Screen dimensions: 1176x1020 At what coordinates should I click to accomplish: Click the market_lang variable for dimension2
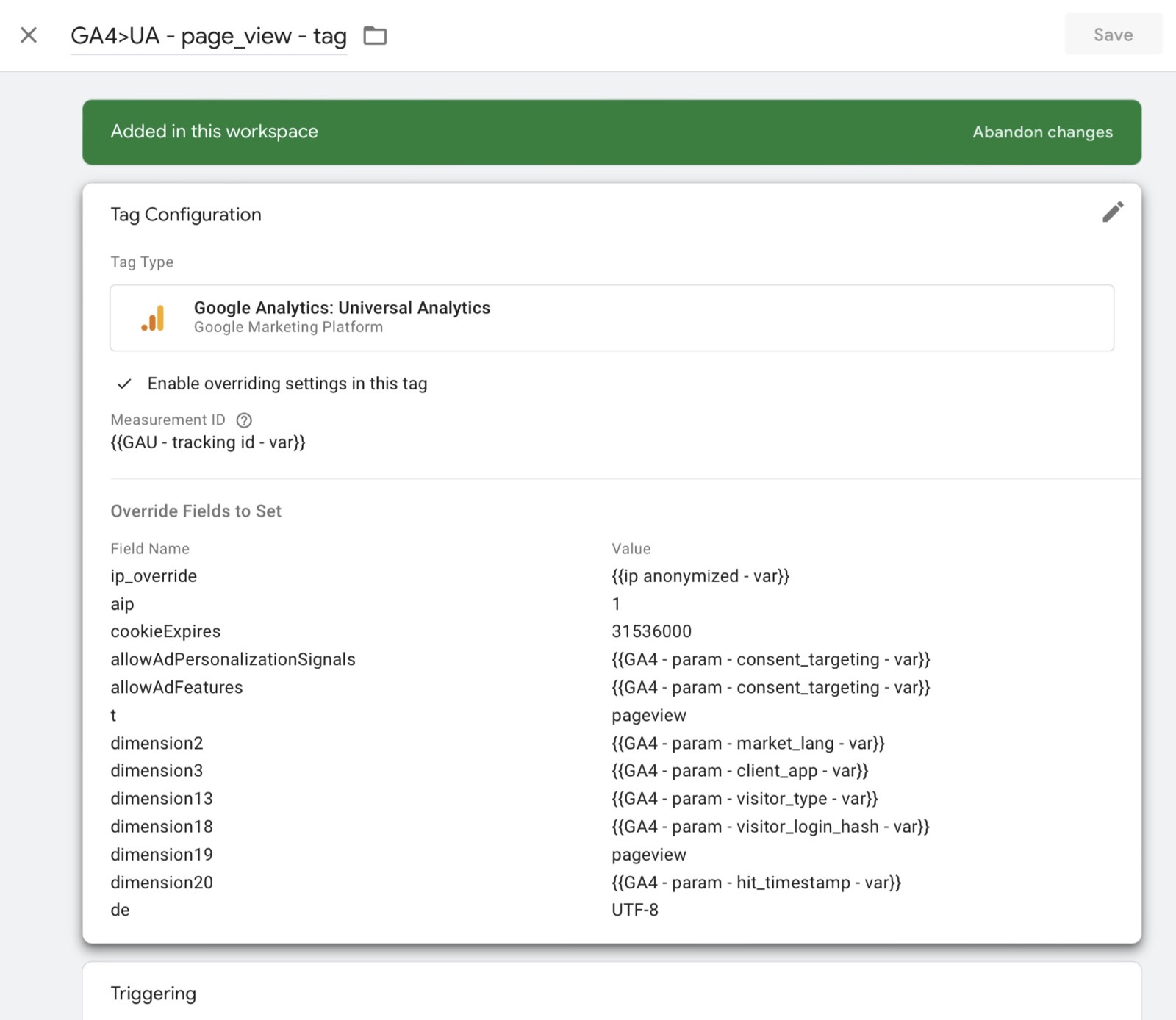click(747, 743)
